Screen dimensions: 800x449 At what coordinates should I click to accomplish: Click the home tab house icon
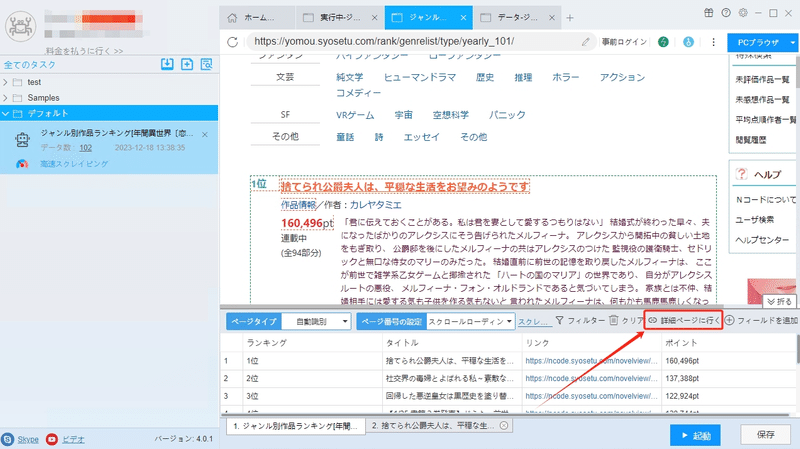pyautogui.click(x=232, y=18)
